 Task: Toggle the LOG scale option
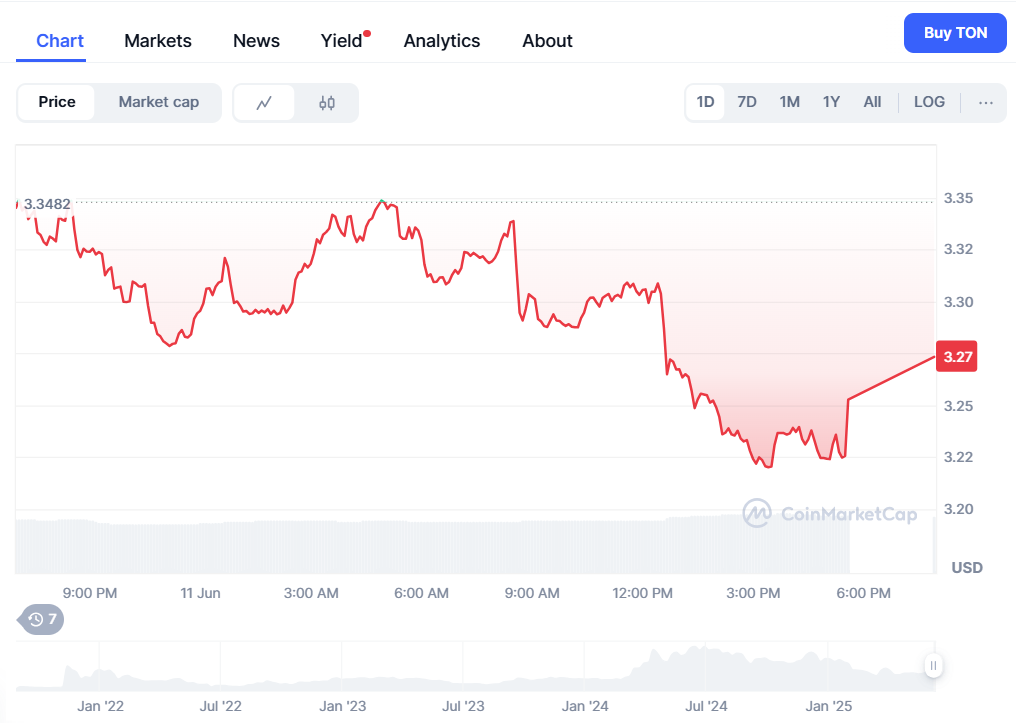[929, 102]
